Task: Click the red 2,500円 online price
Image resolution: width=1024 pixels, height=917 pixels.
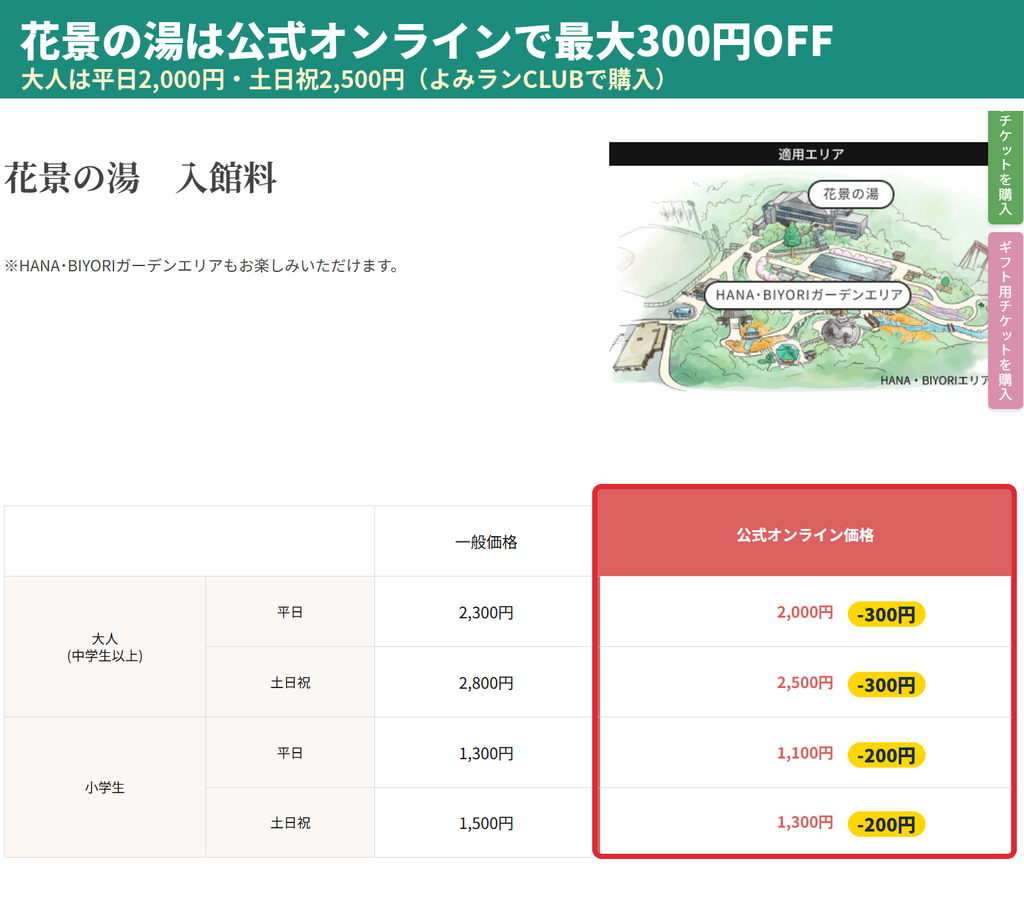Action: click(805, 683)
